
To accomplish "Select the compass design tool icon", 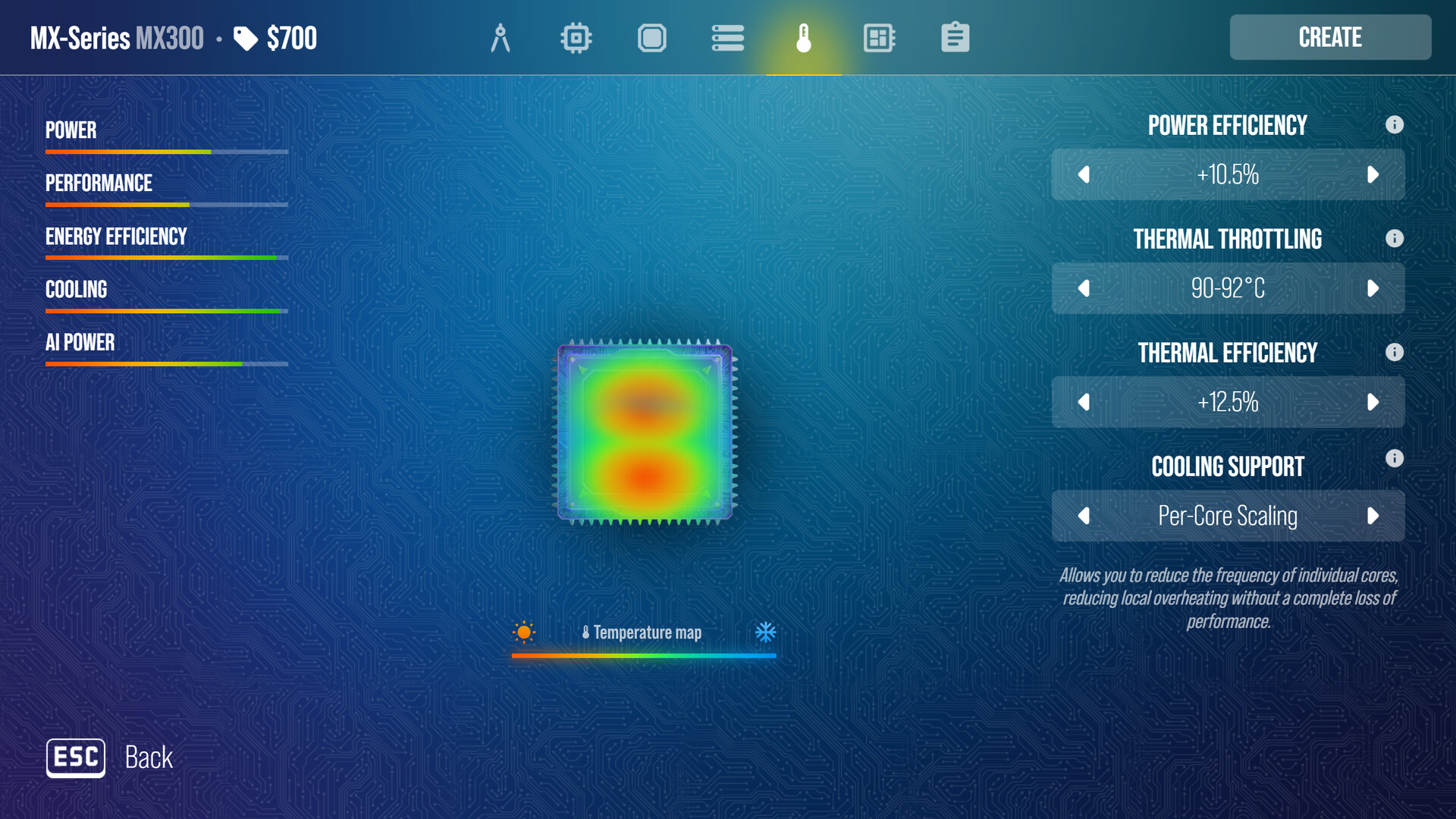I will 500,37.
